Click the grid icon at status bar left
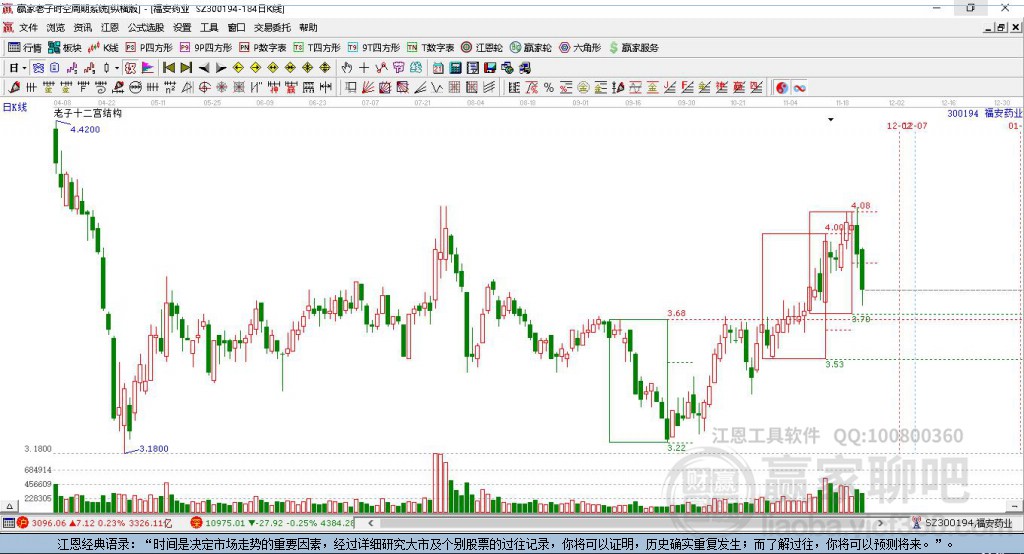The image size is (1024, 554). click(8, 523)
